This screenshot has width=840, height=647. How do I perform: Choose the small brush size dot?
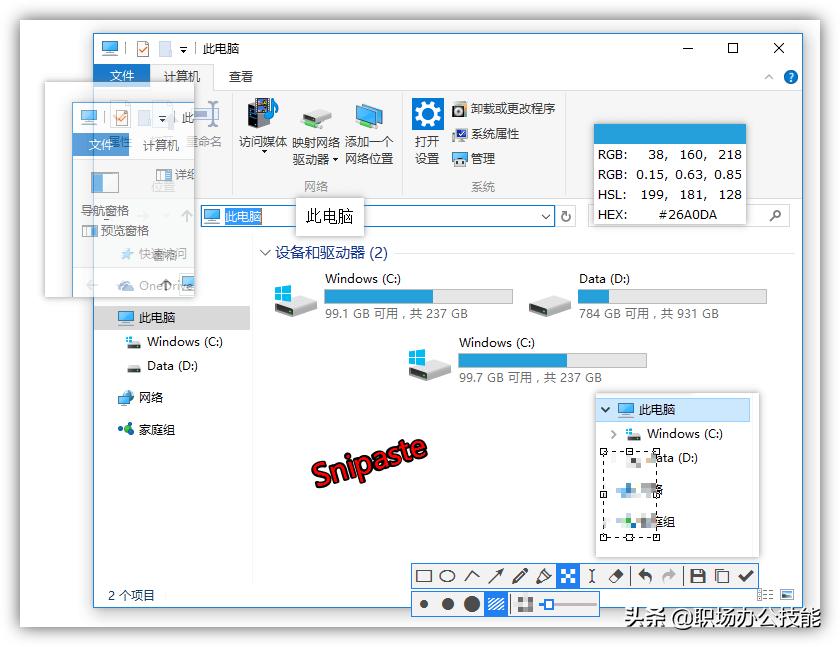[x=424, y=605]
